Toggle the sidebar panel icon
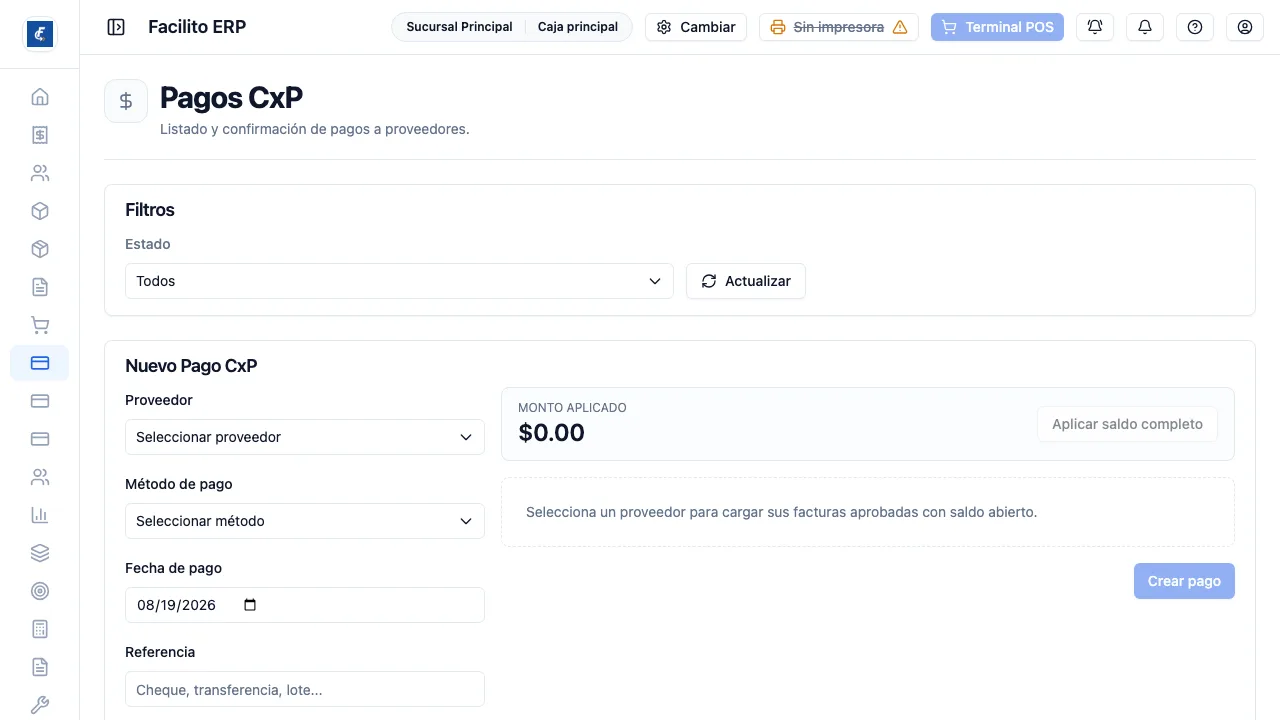Screen dimensions: 1280x720 click(x=116, y=27)
